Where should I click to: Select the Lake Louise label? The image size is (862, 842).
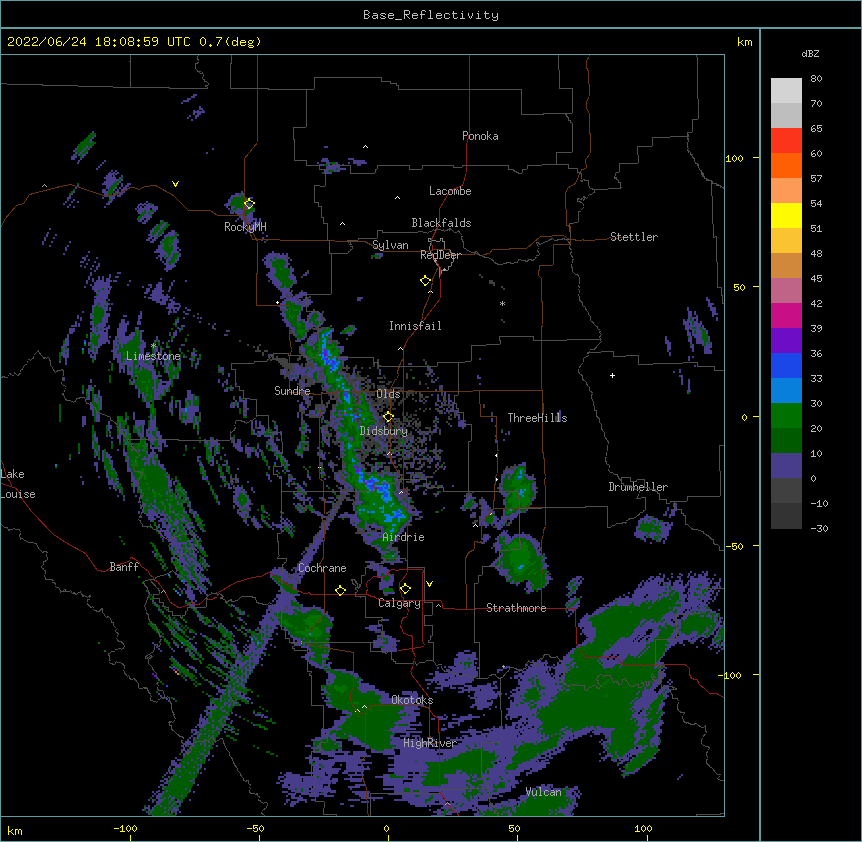[18, 484]
